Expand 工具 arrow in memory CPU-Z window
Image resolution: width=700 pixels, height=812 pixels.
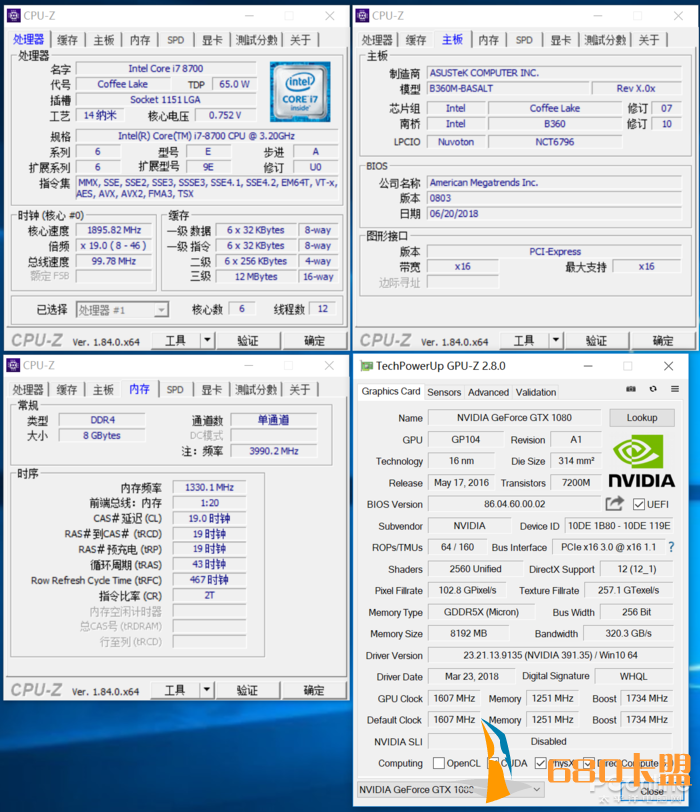(207, 690)
